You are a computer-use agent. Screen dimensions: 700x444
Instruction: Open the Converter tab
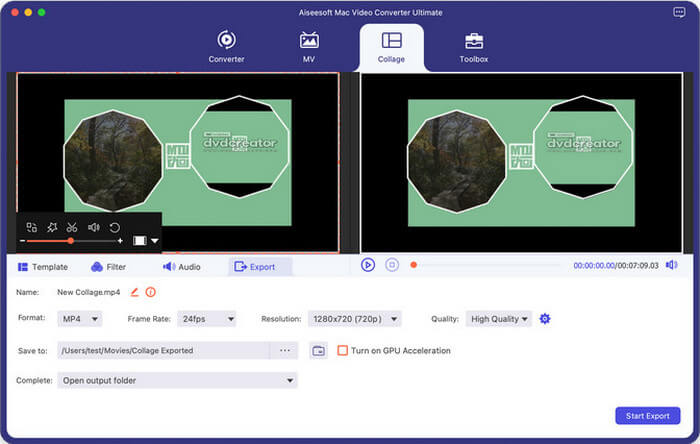(226, 47)
